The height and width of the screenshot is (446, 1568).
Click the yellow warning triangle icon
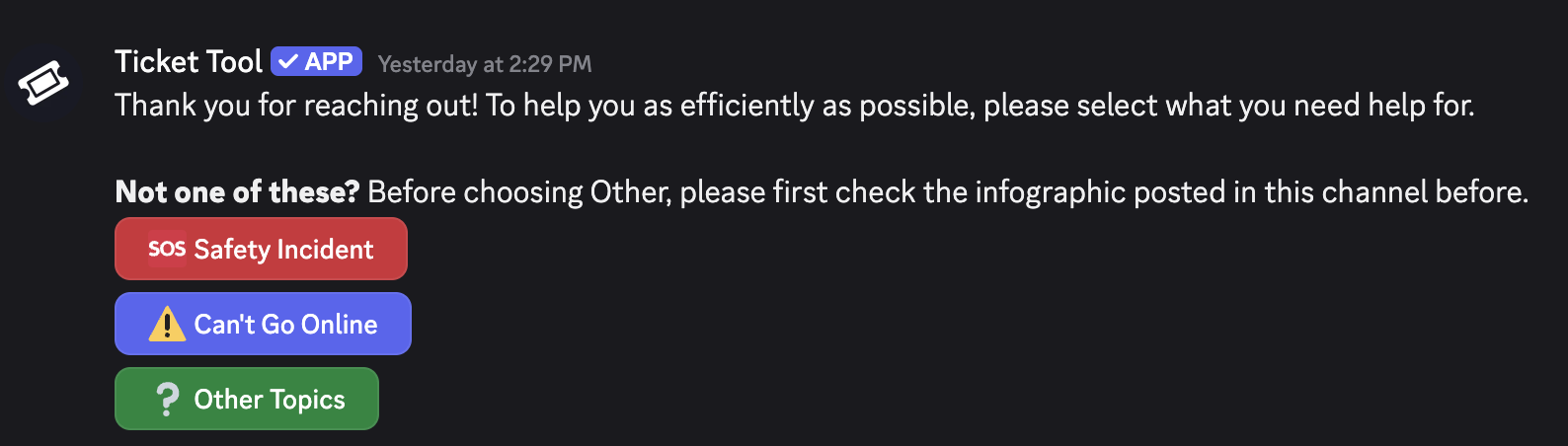tap(167, 325)
